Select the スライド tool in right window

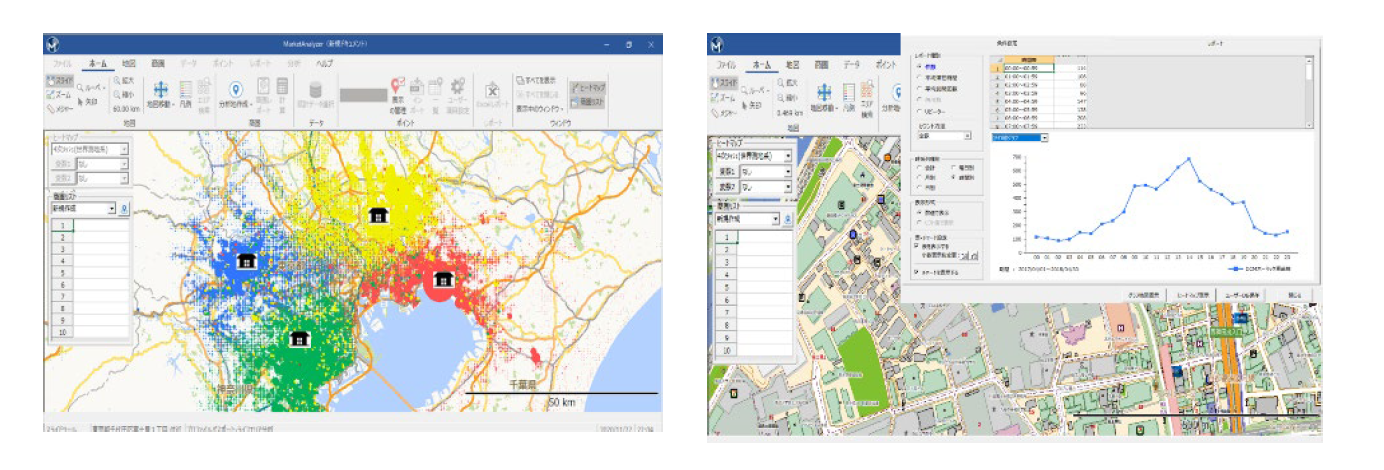pos(725,82)
